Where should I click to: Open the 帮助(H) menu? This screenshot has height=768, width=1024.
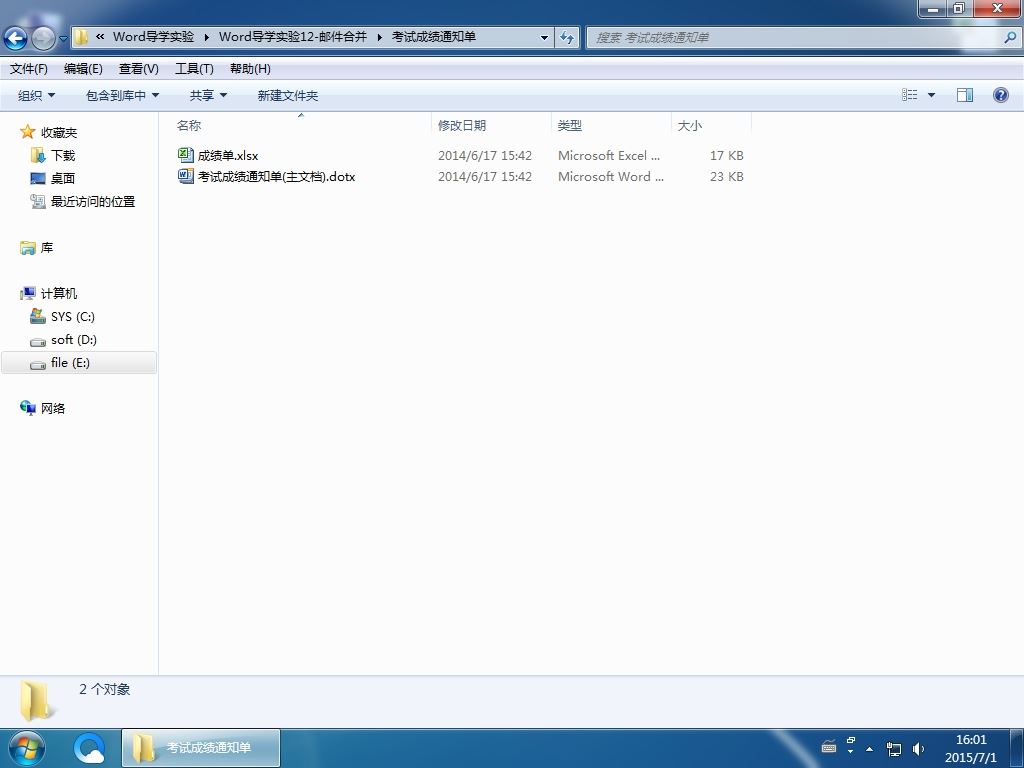click(250, 69)
